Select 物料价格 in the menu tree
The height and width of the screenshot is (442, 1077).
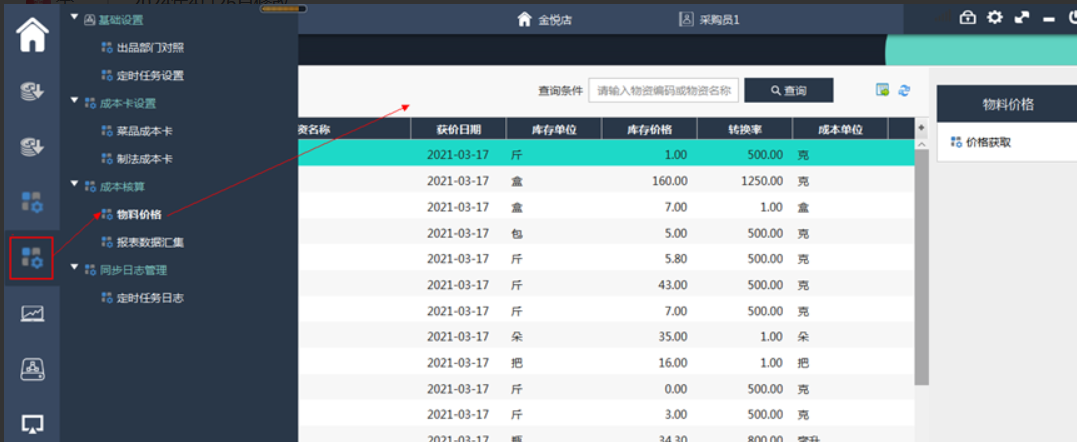point(138,214)
